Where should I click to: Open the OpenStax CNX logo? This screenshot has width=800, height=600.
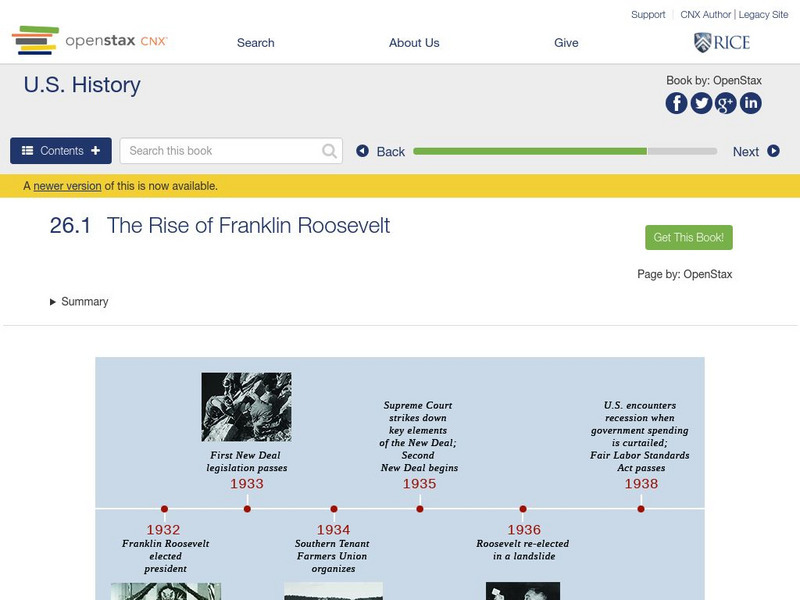90,41
